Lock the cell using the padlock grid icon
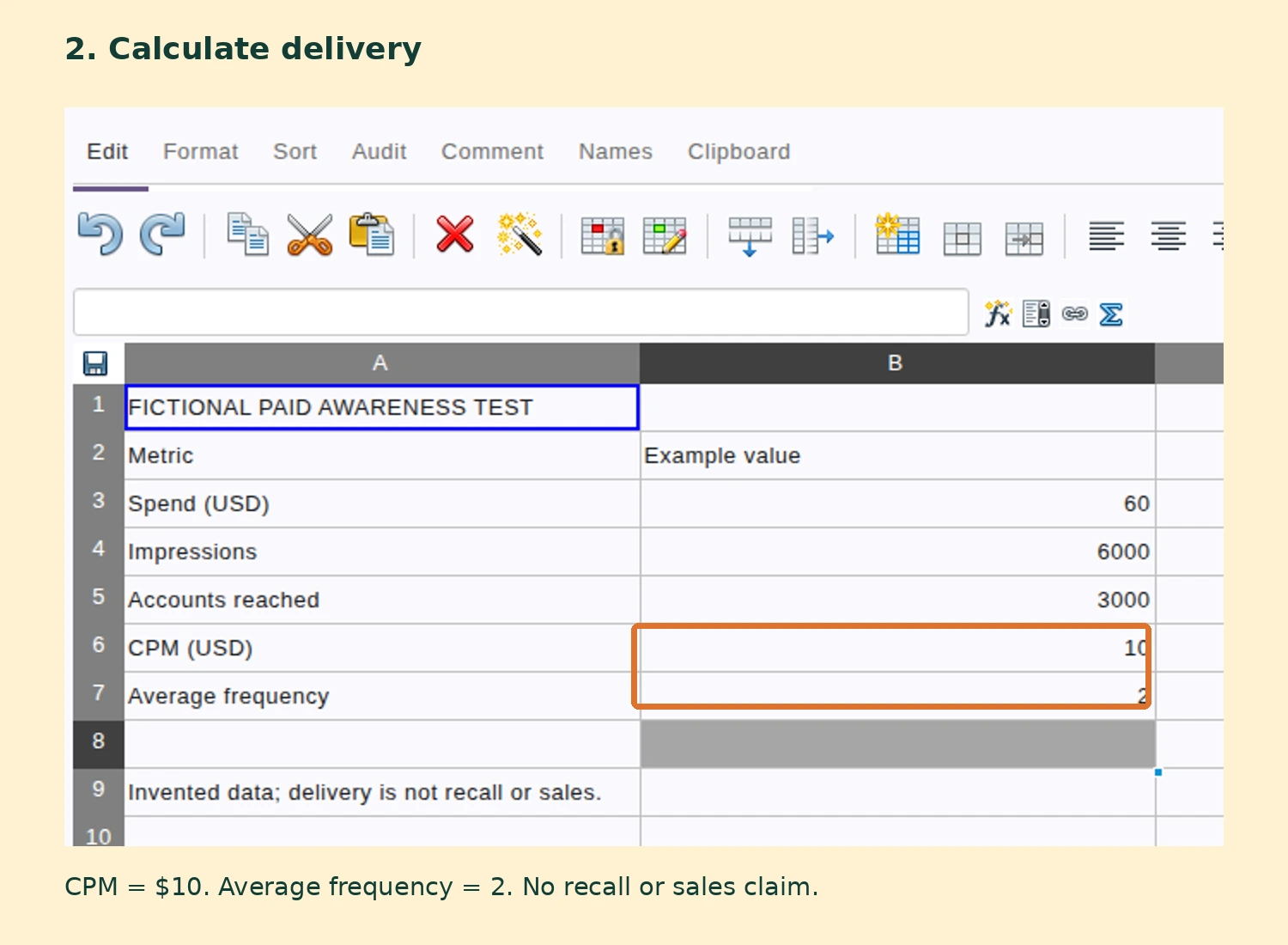The image size is (1288, 945). (x=603, y=236)
